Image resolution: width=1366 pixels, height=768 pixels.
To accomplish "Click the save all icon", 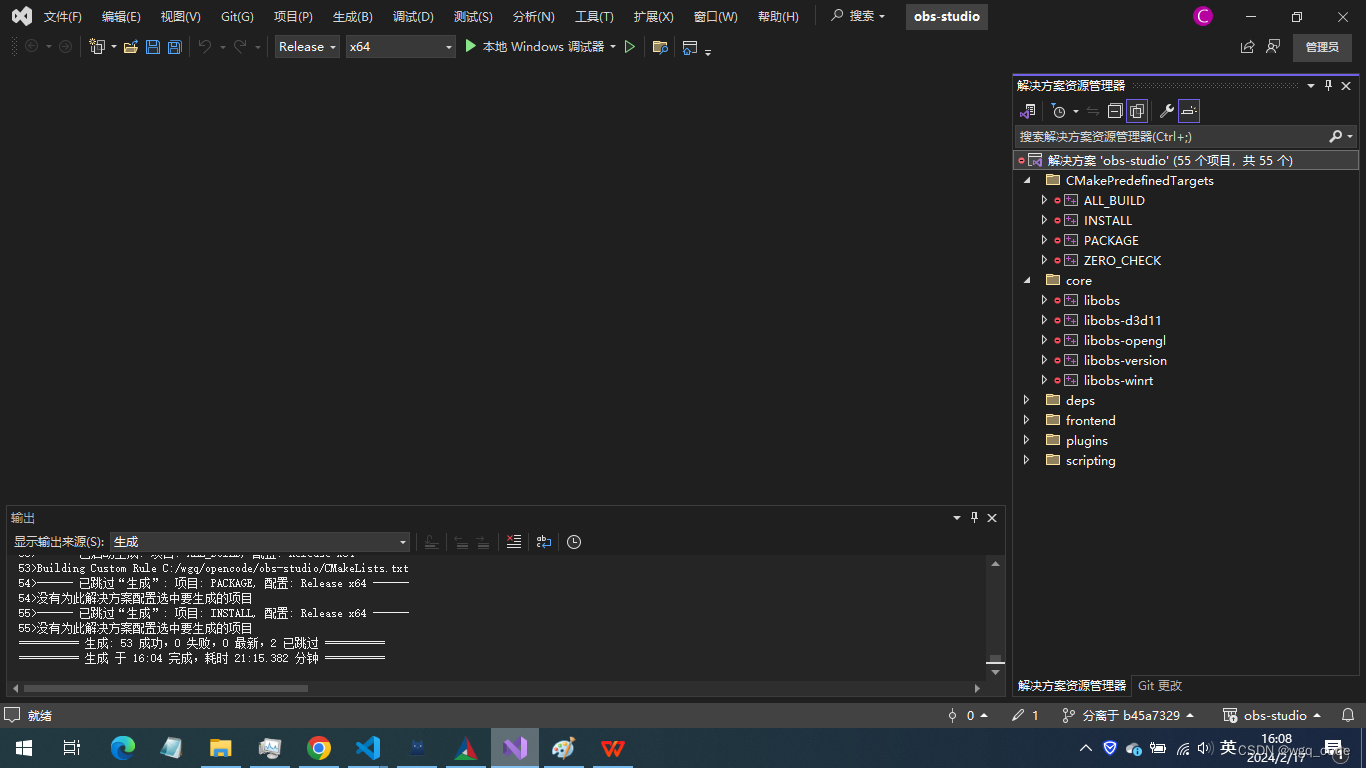I will [x=175, y=47].
